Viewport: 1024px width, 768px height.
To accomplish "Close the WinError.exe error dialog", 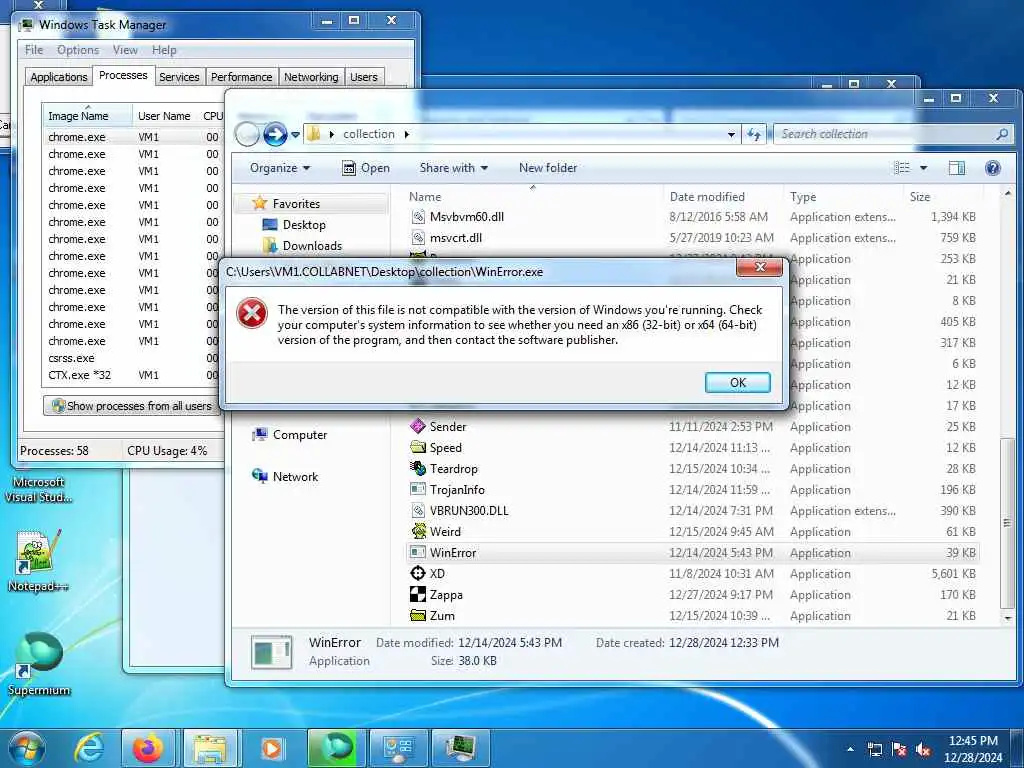I will [760, 267].
